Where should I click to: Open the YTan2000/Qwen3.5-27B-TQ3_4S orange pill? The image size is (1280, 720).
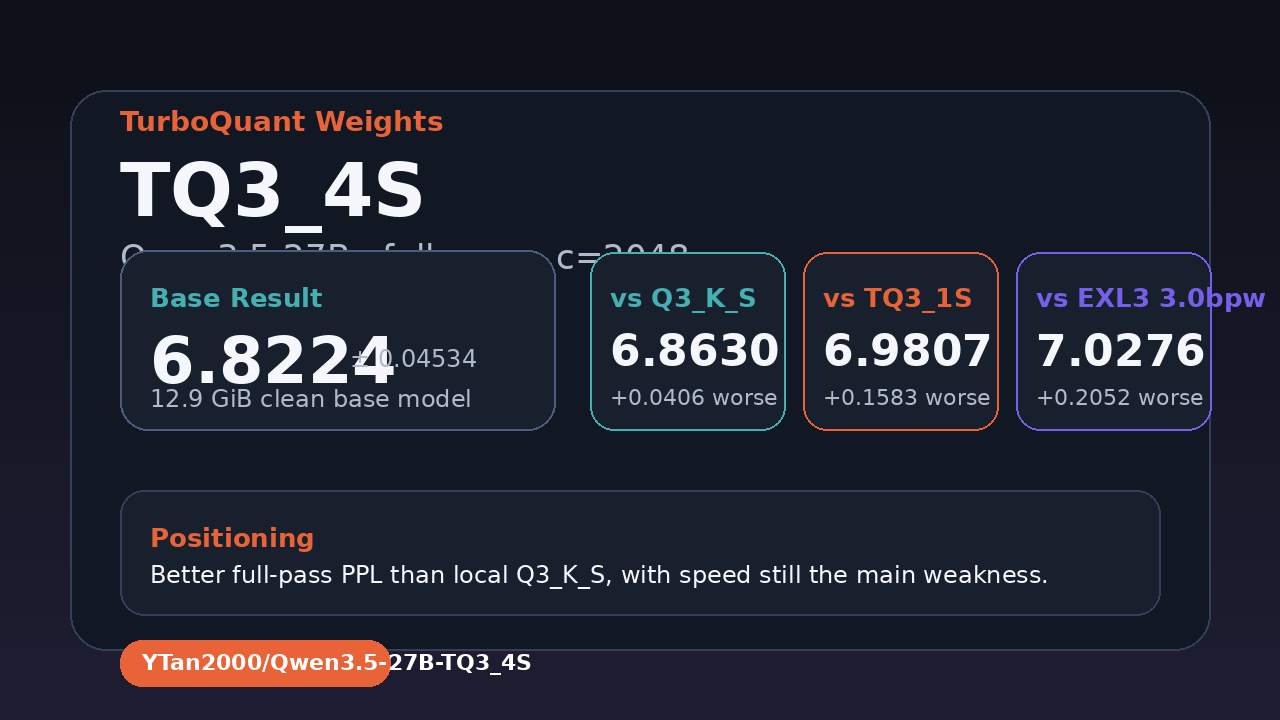click(255, 663)
